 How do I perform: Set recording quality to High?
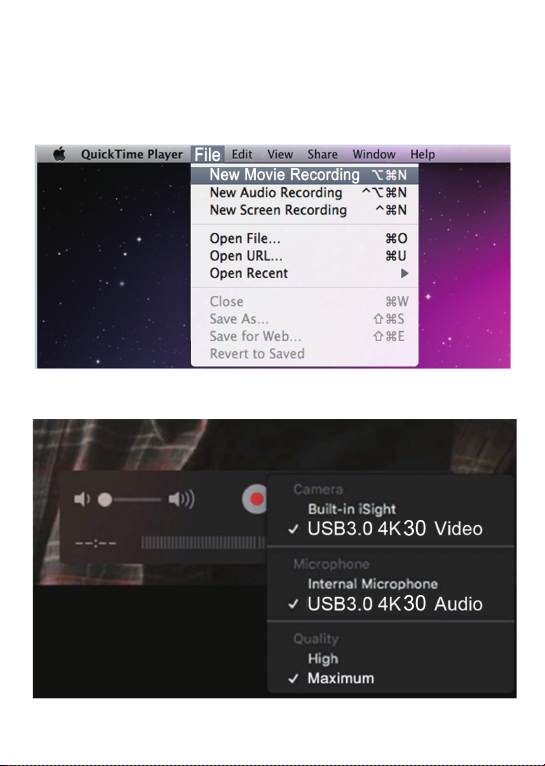323,659
